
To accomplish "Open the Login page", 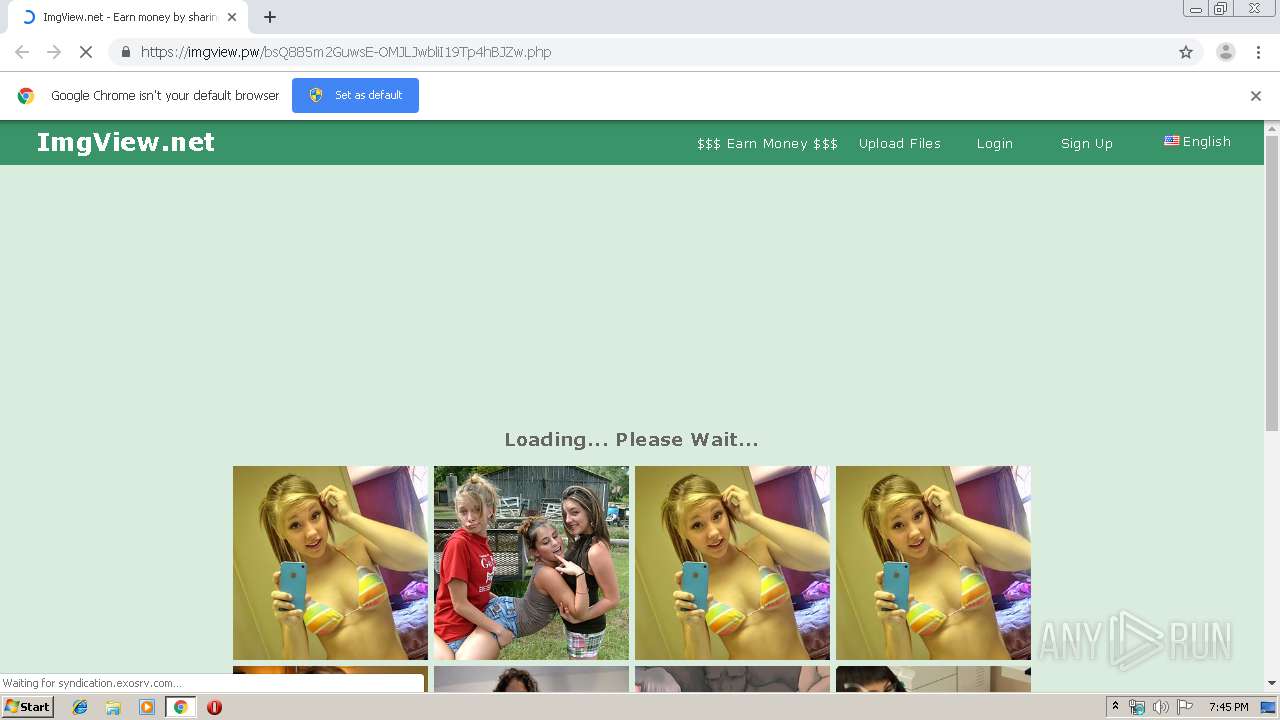I will pos(995,144).
